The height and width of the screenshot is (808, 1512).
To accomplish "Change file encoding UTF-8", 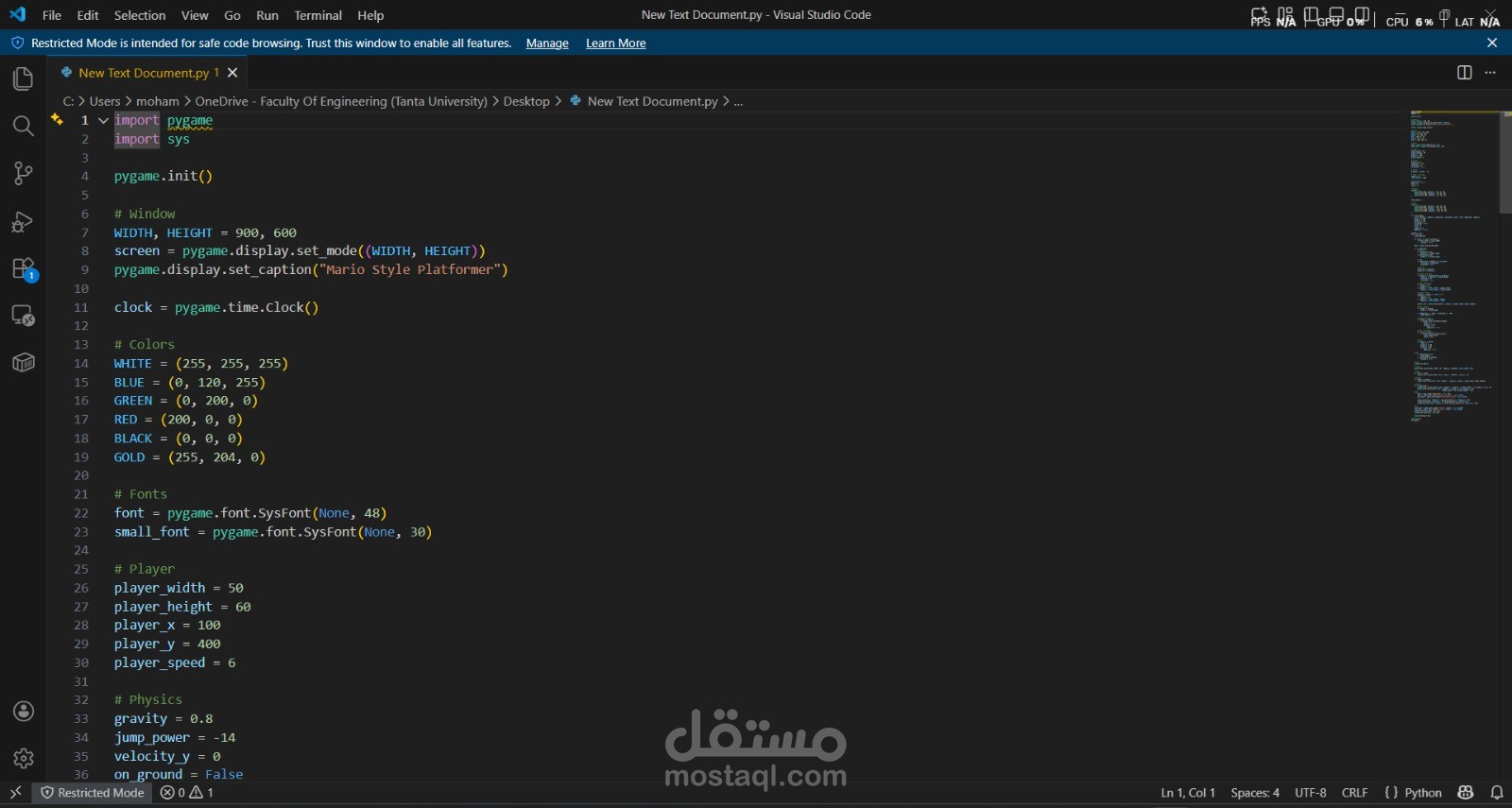I will pyautogui.click(x=1311, y=793).
